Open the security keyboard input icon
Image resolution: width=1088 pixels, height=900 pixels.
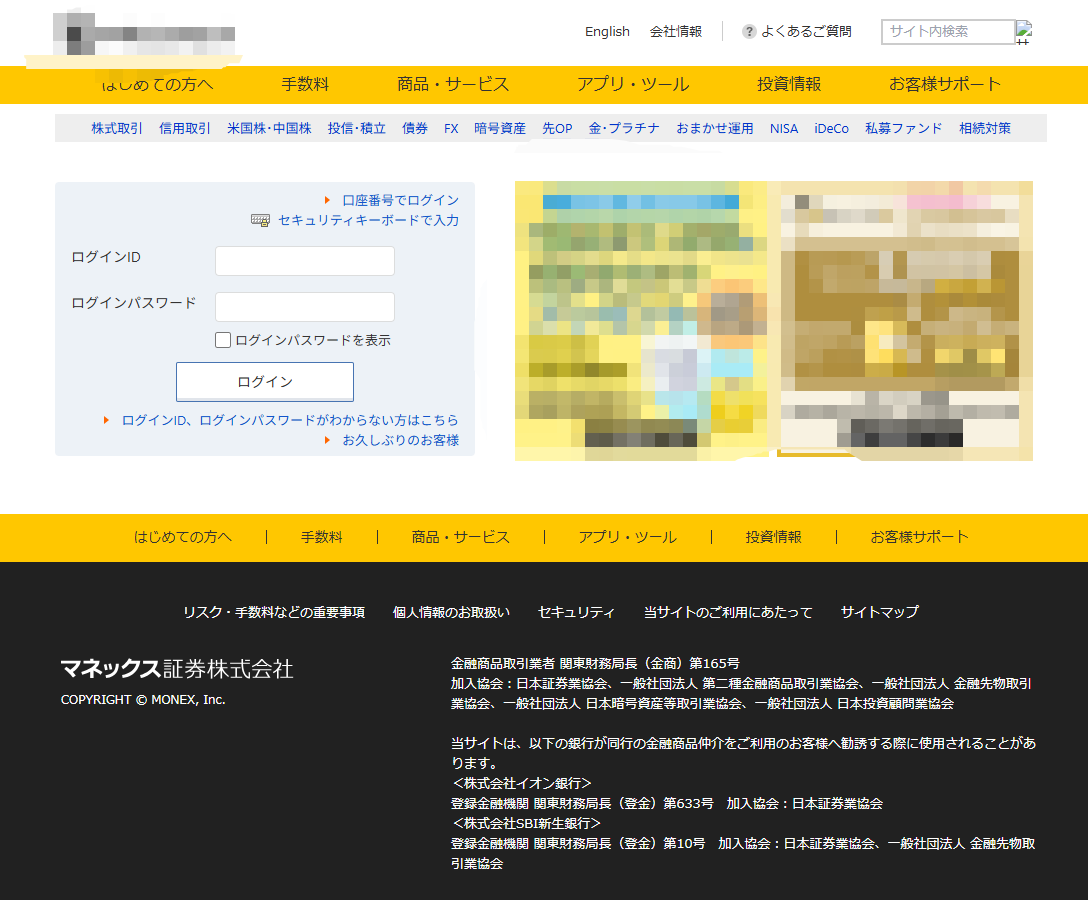click(261, 220)
